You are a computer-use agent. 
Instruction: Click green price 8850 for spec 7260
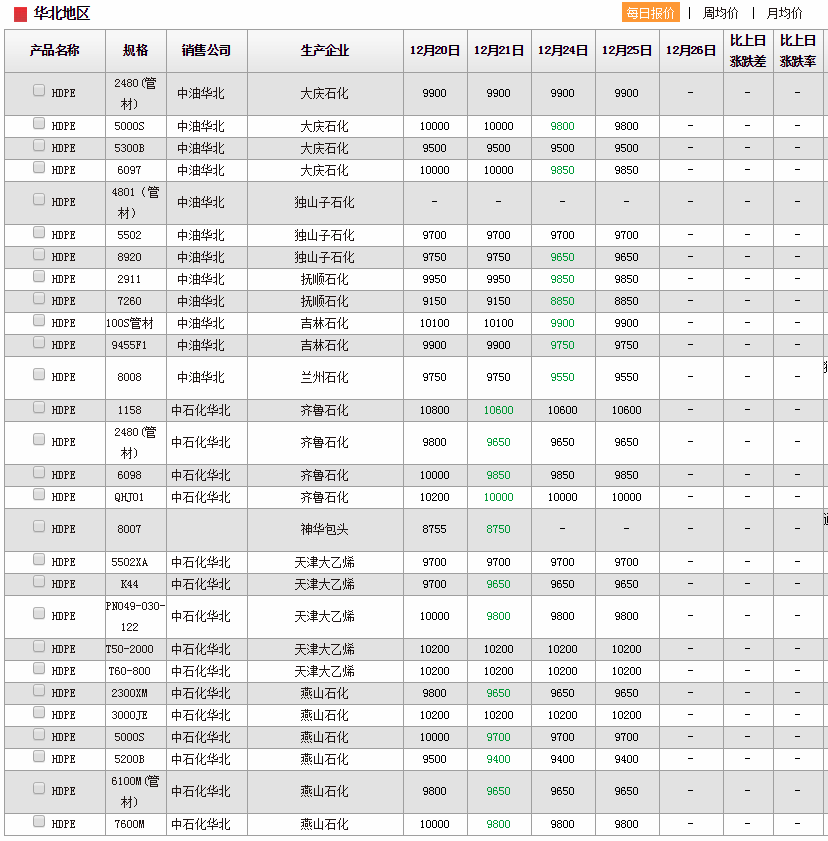(x=562, y=301)
